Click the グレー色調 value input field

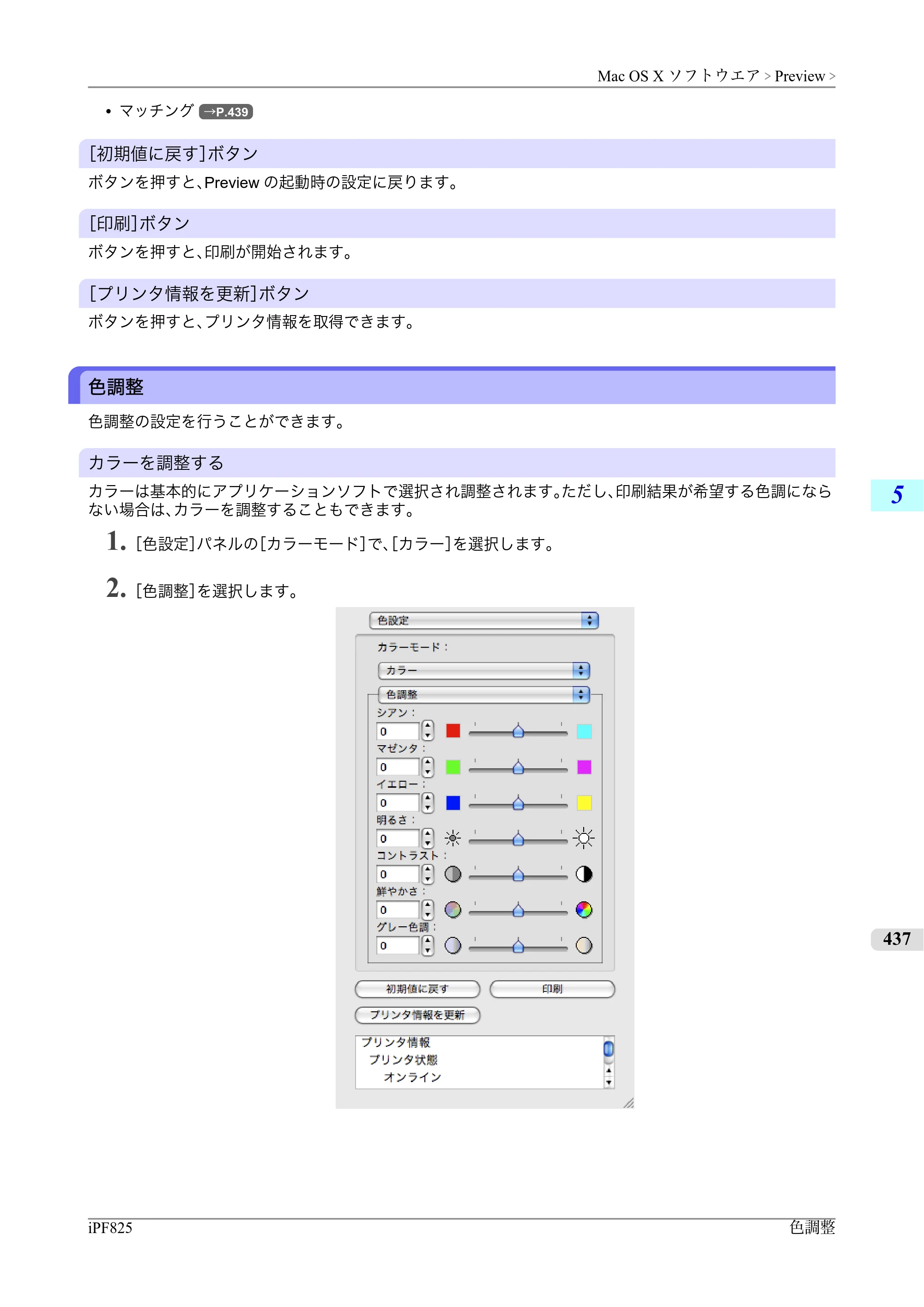(398, 946)
